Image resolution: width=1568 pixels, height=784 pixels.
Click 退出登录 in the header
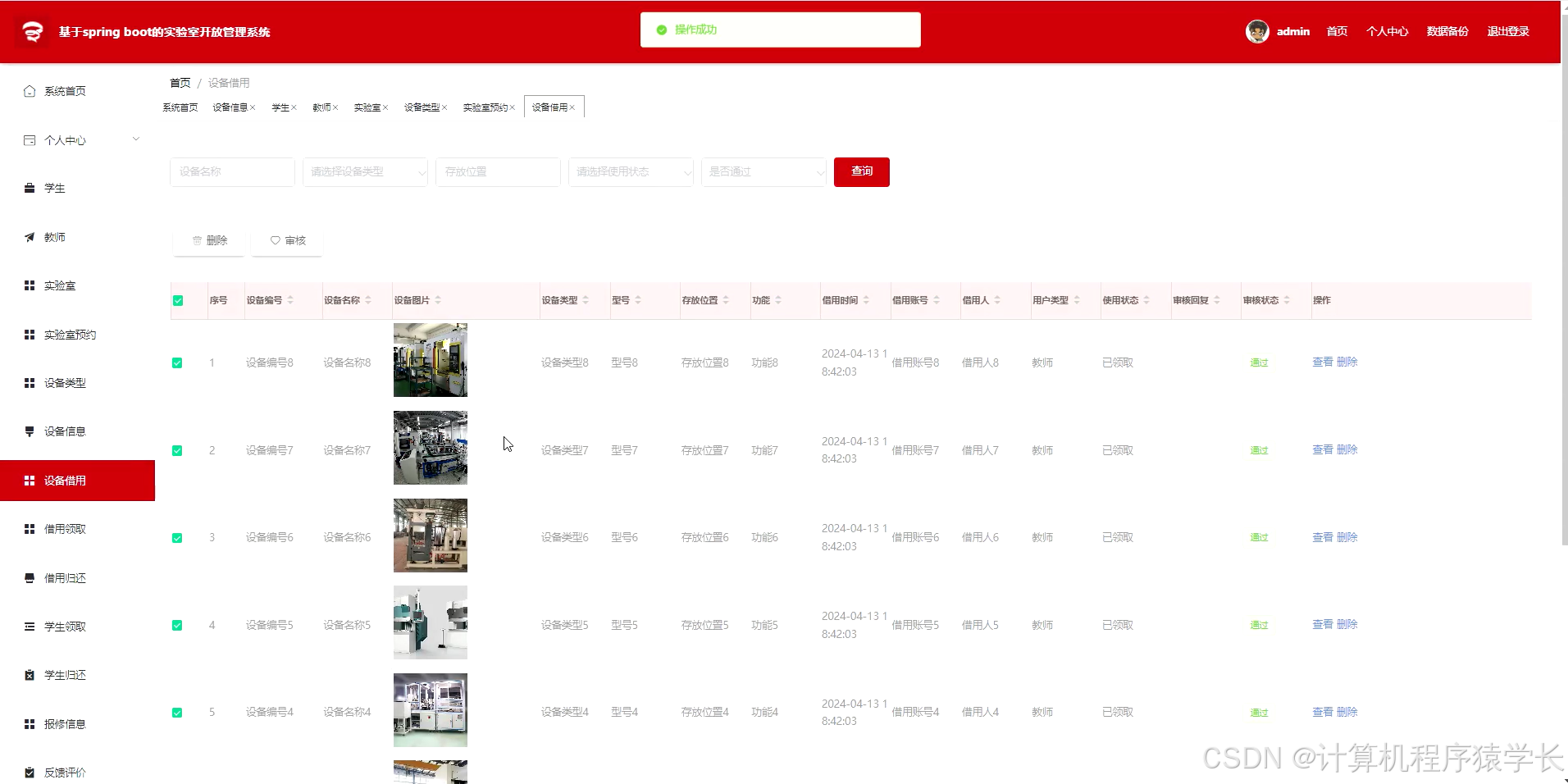pos(1508,32)
